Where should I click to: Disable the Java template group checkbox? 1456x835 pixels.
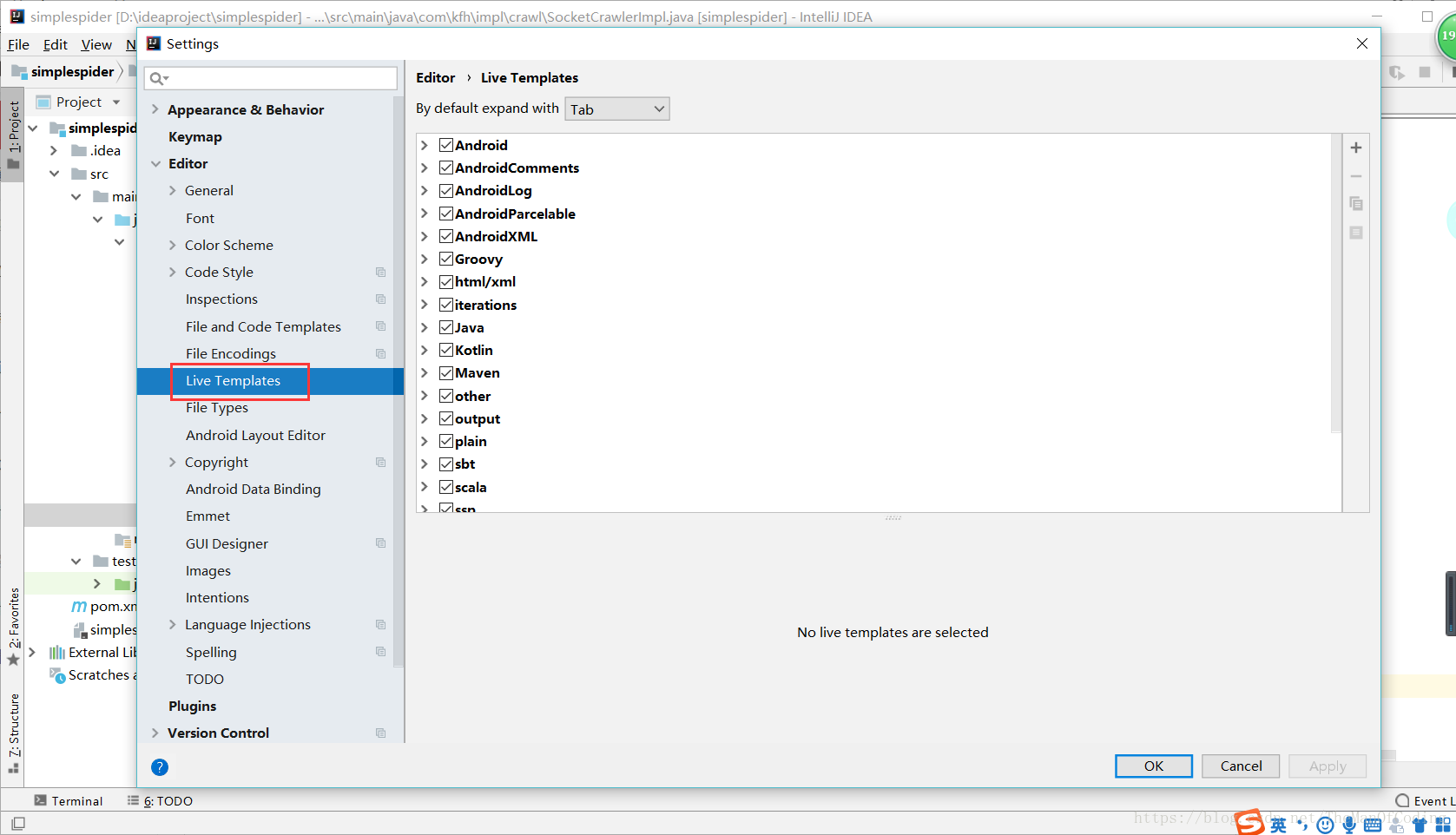pyautogui.click(x=446, y=327)
